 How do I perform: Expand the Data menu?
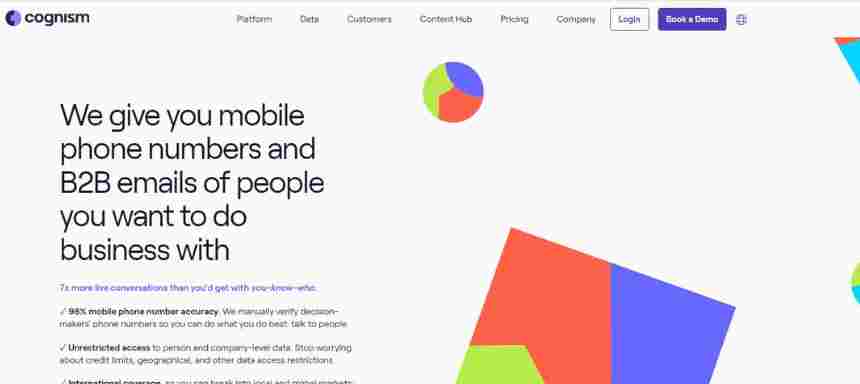pos(309,19)
